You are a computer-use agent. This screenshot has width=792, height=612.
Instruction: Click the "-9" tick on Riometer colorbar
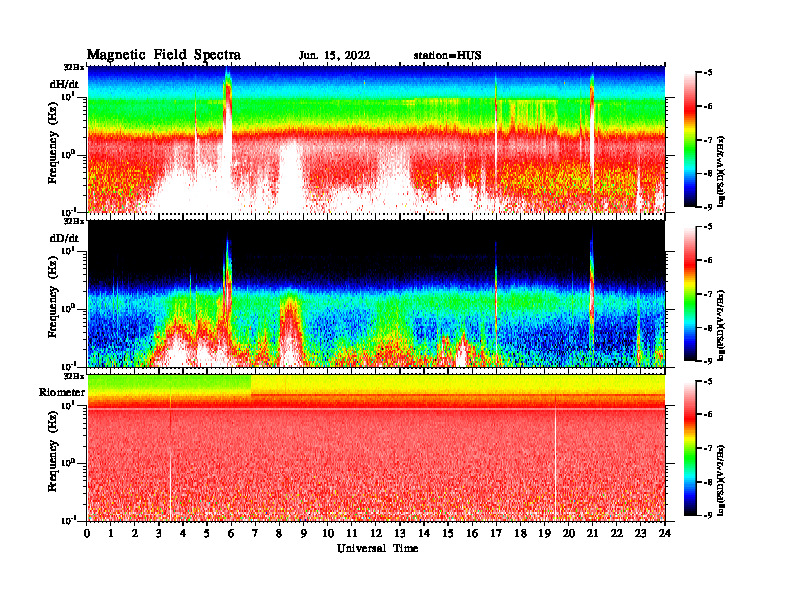click(x=709, y=515)
